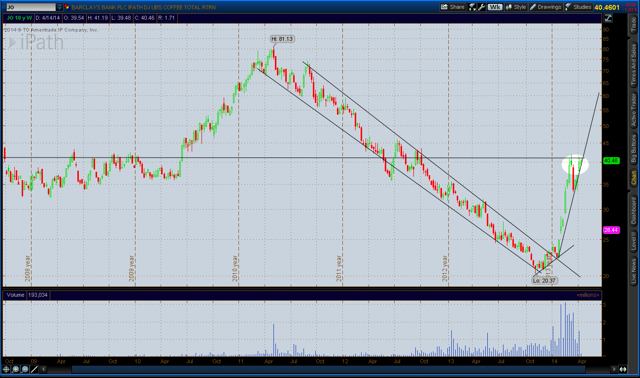Open the Studies menu
640x378 pixels.
578,7
